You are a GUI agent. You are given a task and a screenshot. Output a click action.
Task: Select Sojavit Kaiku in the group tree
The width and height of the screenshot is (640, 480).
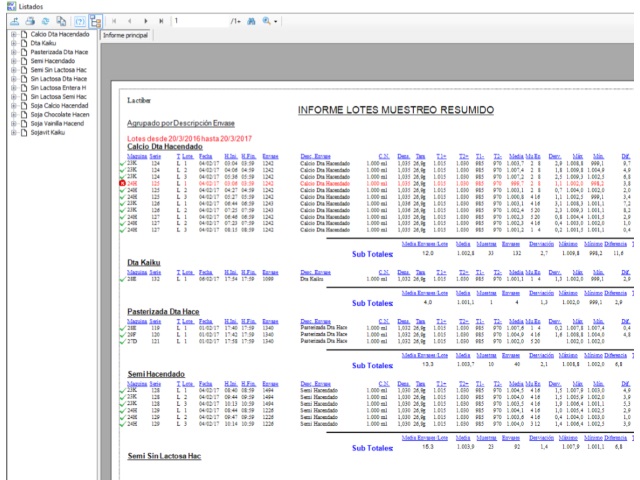(x=47, y=133)
